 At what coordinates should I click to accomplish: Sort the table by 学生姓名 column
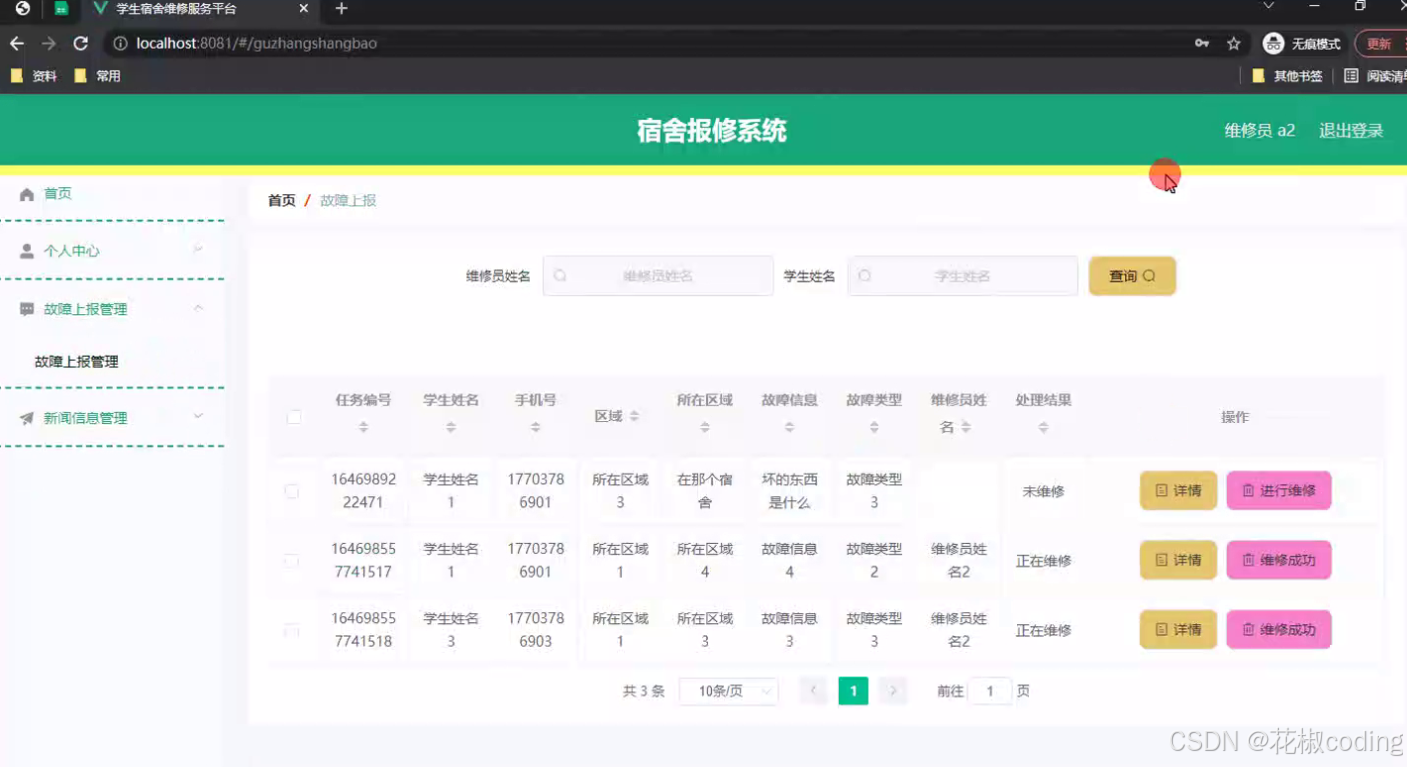(451, 427)
